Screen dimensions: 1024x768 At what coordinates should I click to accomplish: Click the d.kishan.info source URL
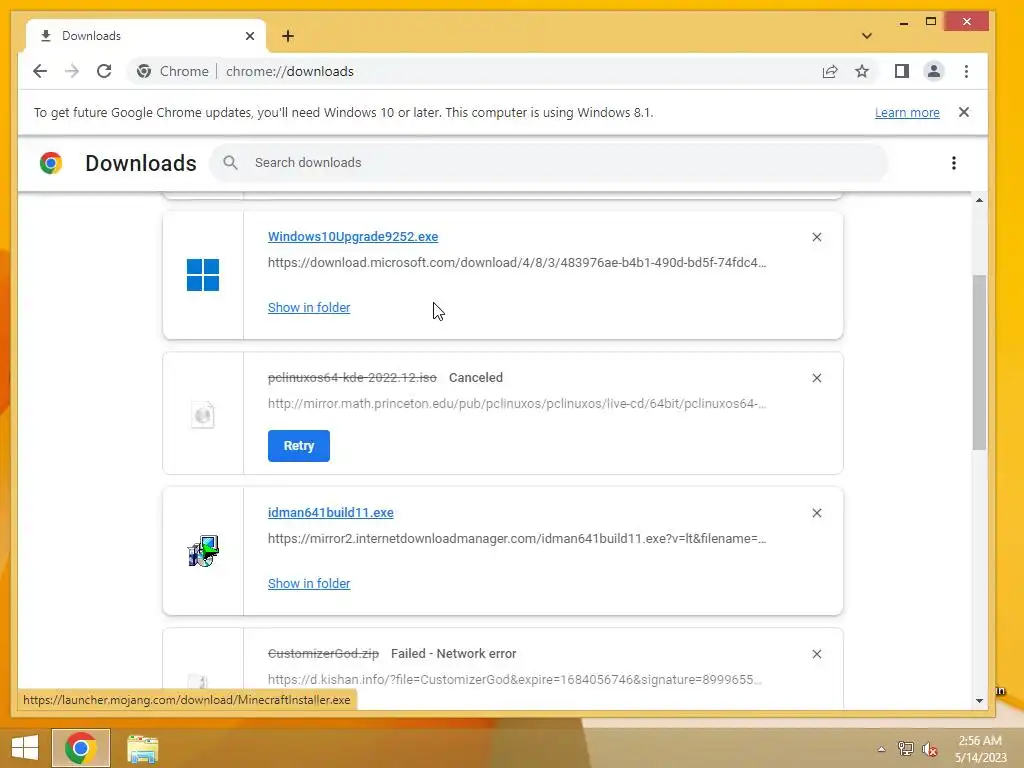(515, 680)
